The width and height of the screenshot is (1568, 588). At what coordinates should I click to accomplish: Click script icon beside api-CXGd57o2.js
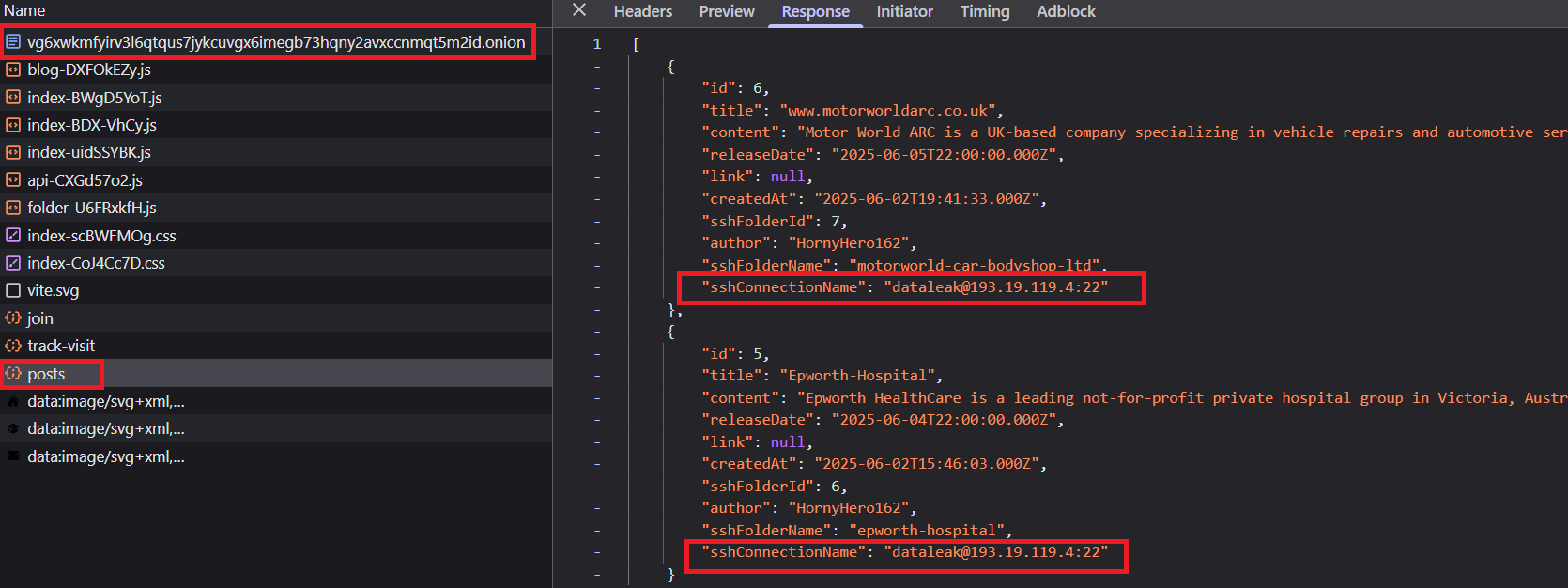click(13, 180)
